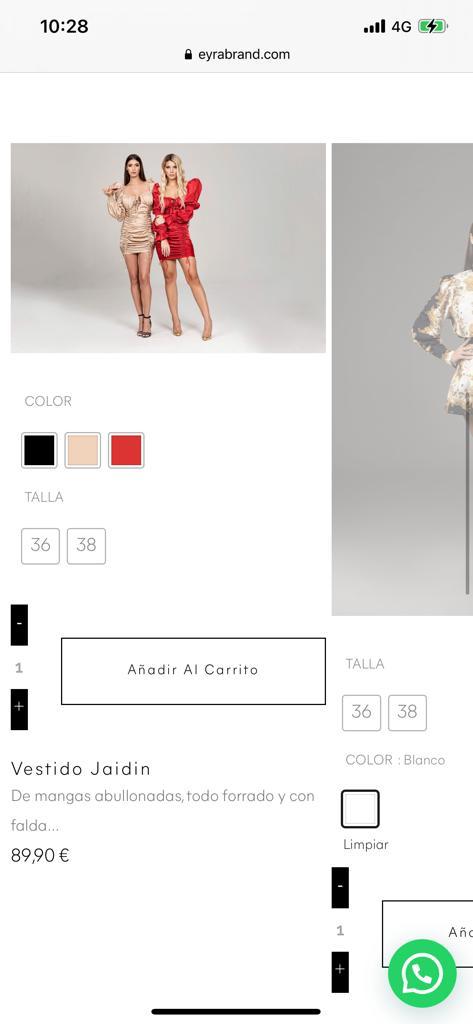
Task: Choose size 36 on the second product
Action: coord(361,712)
